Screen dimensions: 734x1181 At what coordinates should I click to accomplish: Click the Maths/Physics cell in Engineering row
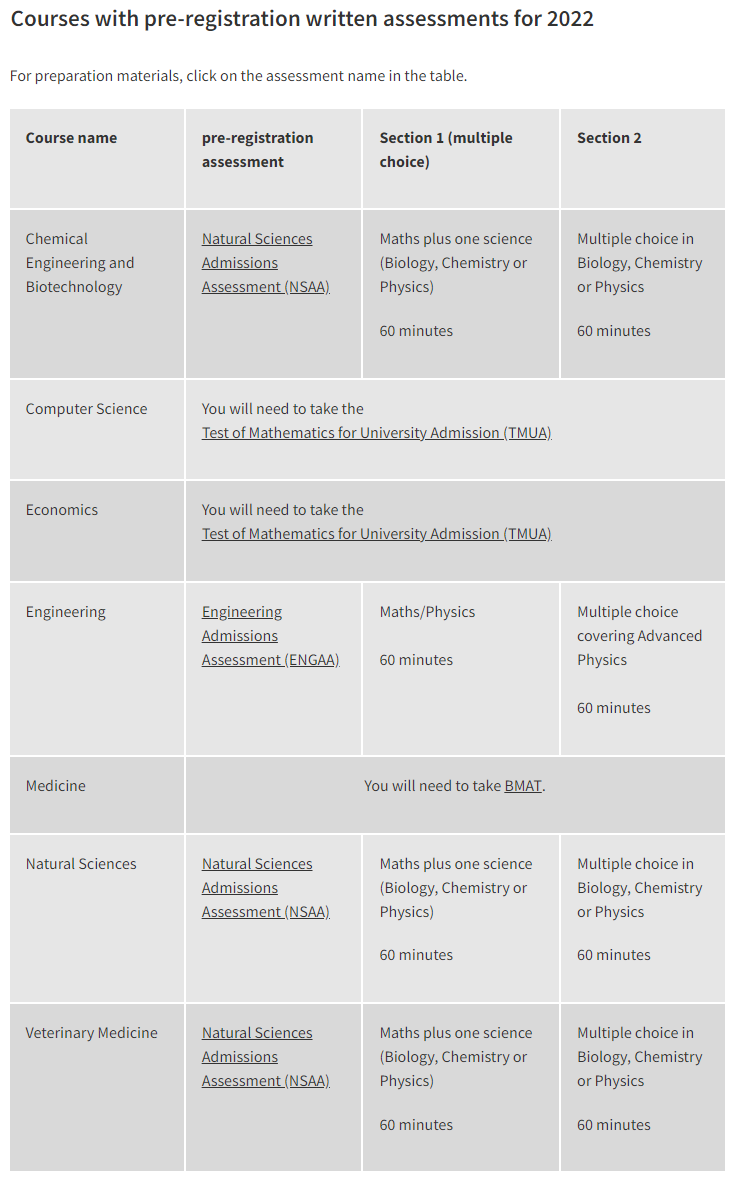point(461,669)
